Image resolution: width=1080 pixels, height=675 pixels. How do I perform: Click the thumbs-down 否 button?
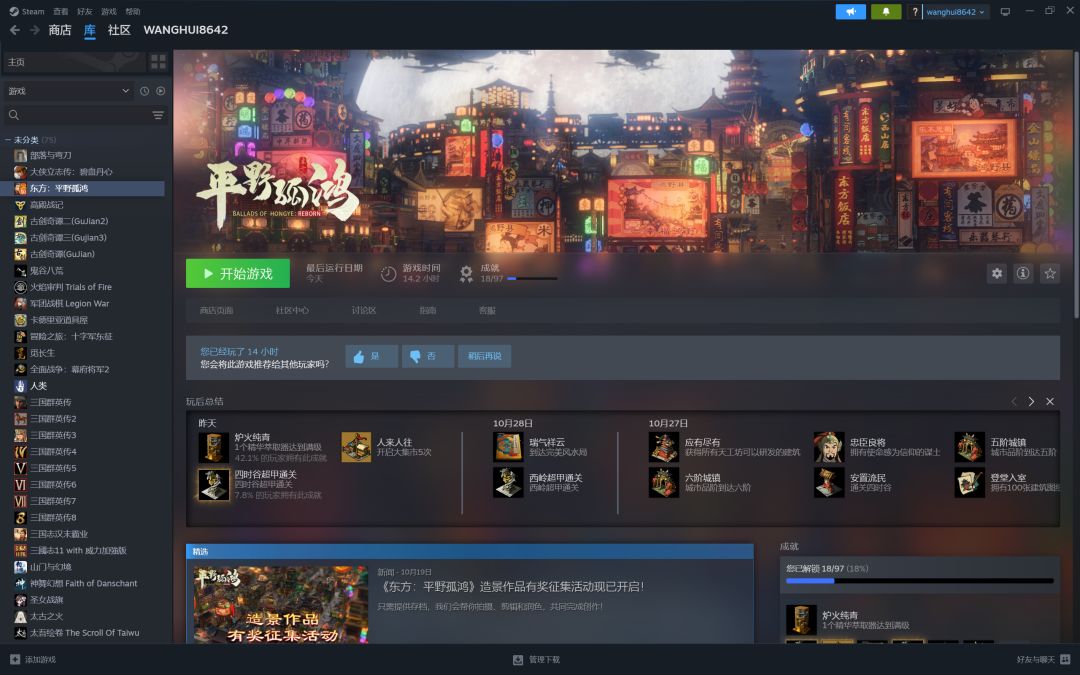(x=428, y=356)
